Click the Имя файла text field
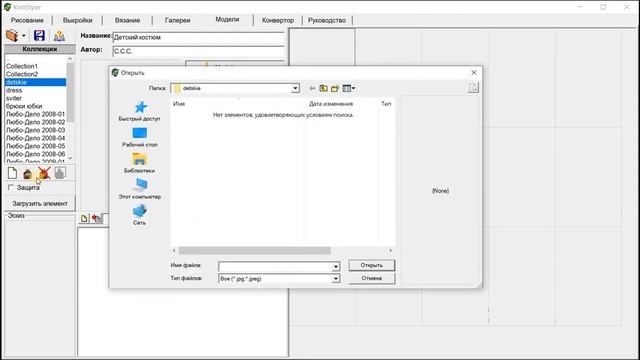The image size is (640, 360). [276, 267]
